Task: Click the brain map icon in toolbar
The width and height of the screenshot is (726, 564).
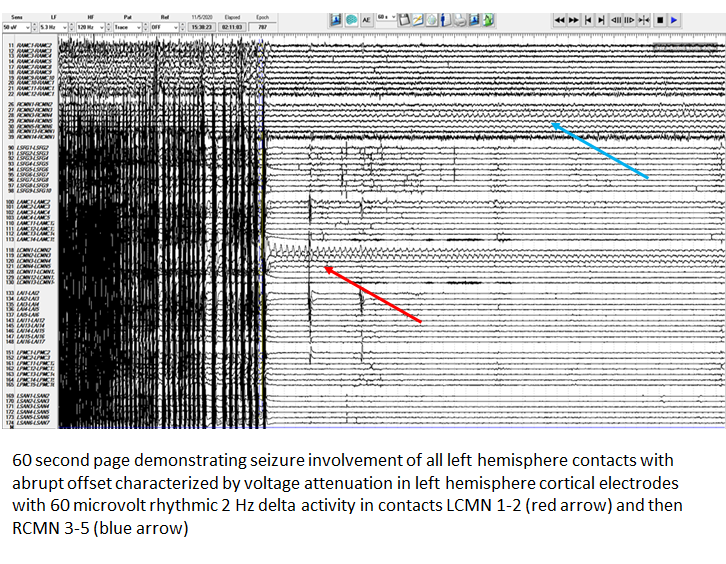Action: click(352, 20)
